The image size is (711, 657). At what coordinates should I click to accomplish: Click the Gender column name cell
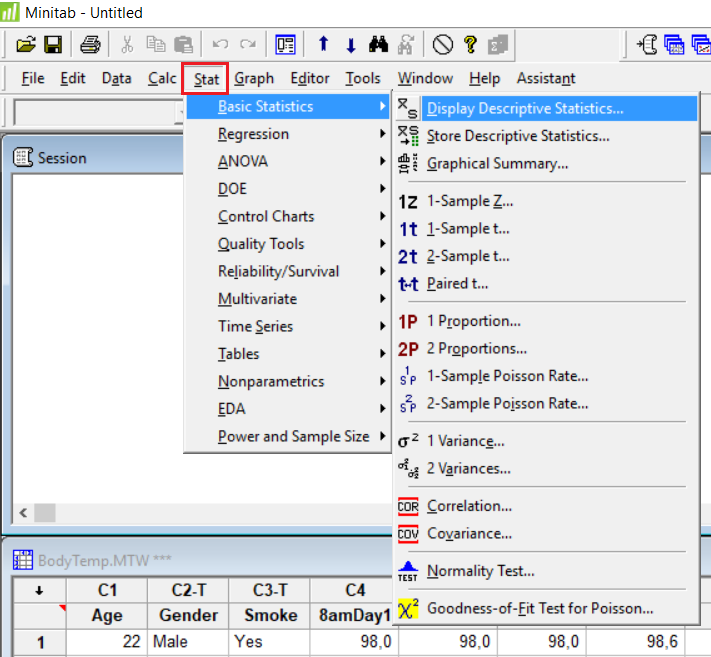click(x=188, y=615)
